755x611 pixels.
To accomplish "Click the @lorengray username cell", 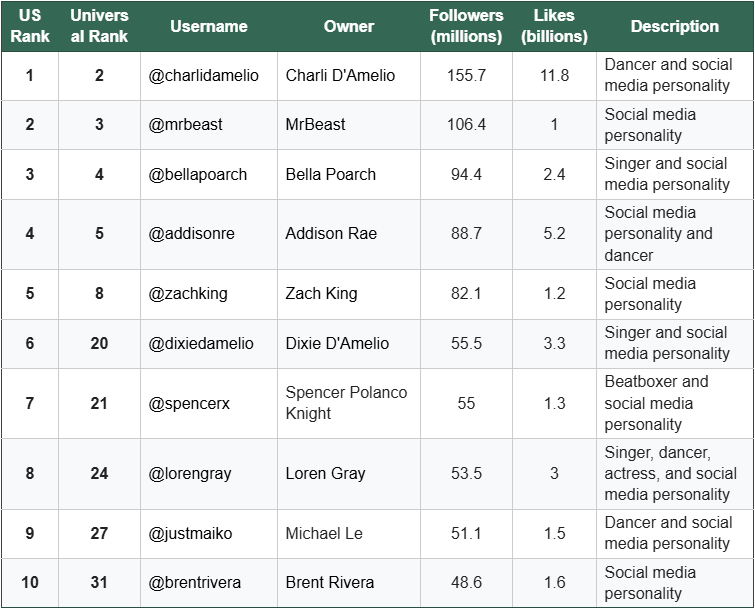I will click(x=208, y=474).
